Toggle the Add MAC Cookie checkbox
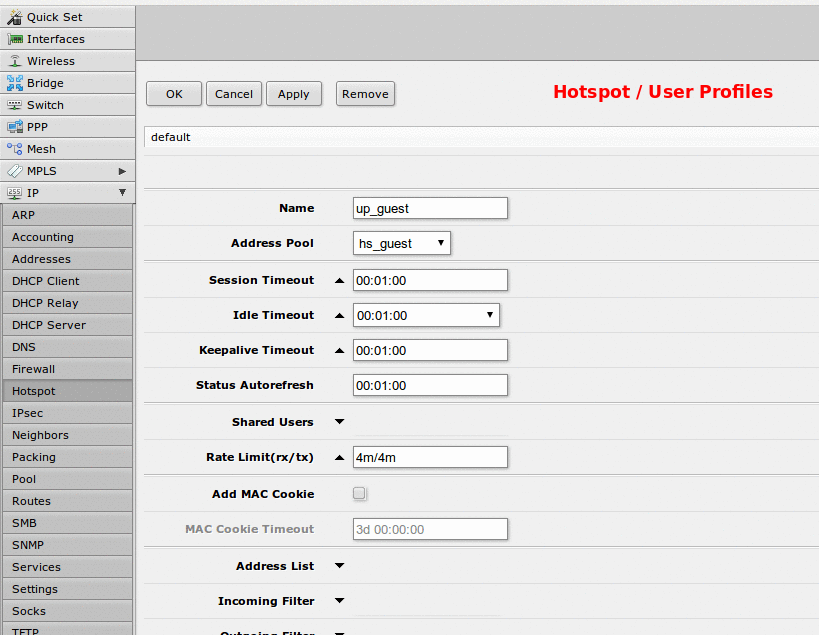The width and height of the screenshot is (819, 635). tap(359, 493)
